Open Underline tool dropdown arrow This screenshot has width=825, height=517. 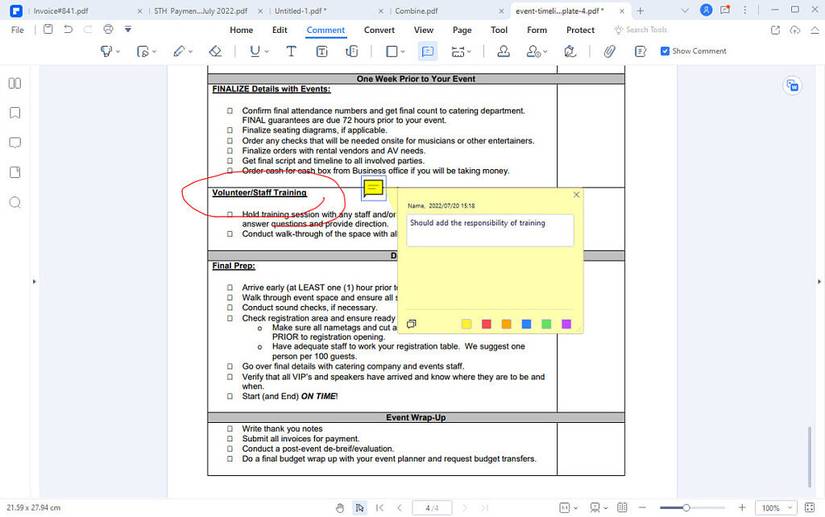[x=267, y=52]
